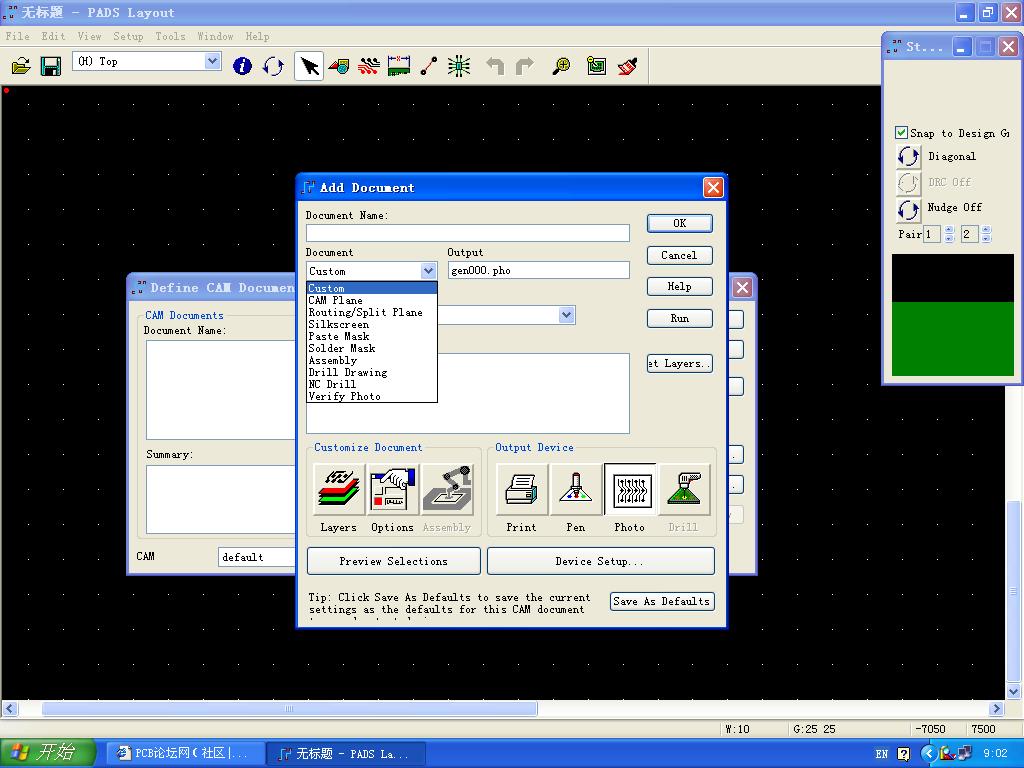Screen dimensions: 1024x768
Task: Open the Tools menu
Action: (x=170, y=36)
